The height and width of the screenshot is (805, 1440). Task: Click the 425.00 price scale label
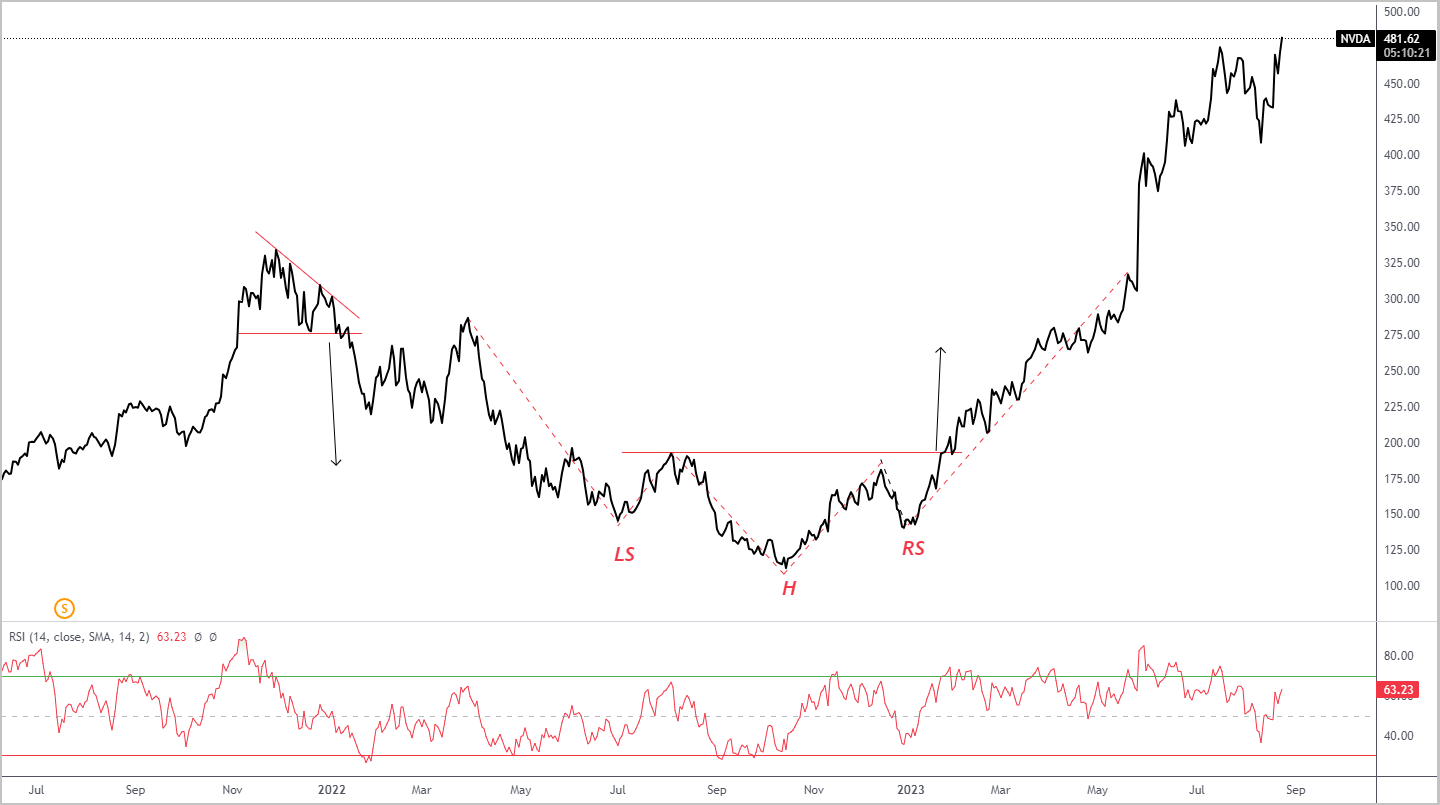coord(1401,119)
